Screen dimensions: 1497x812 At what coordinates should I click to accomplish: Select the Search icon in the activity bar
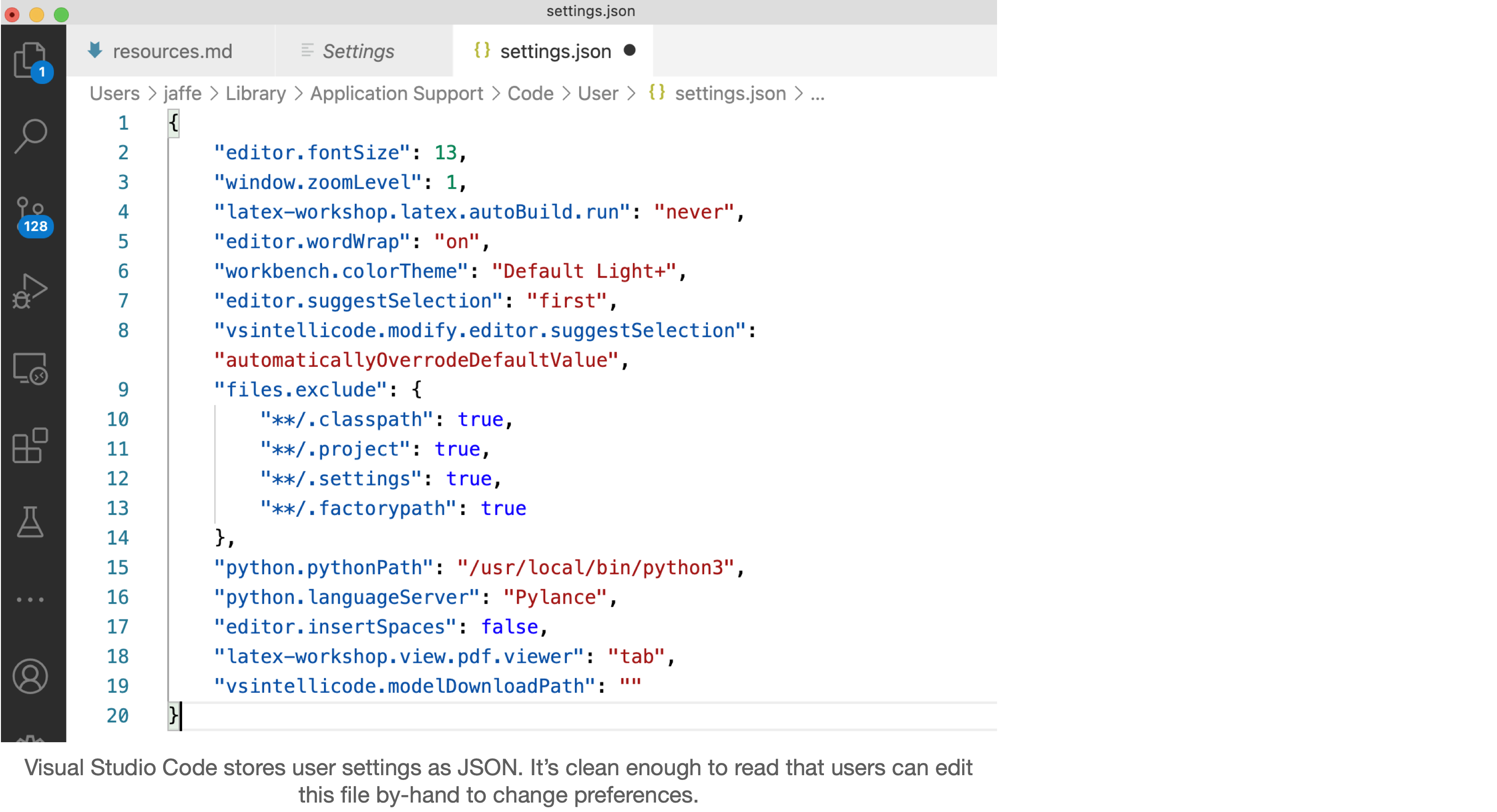point(30,135)
